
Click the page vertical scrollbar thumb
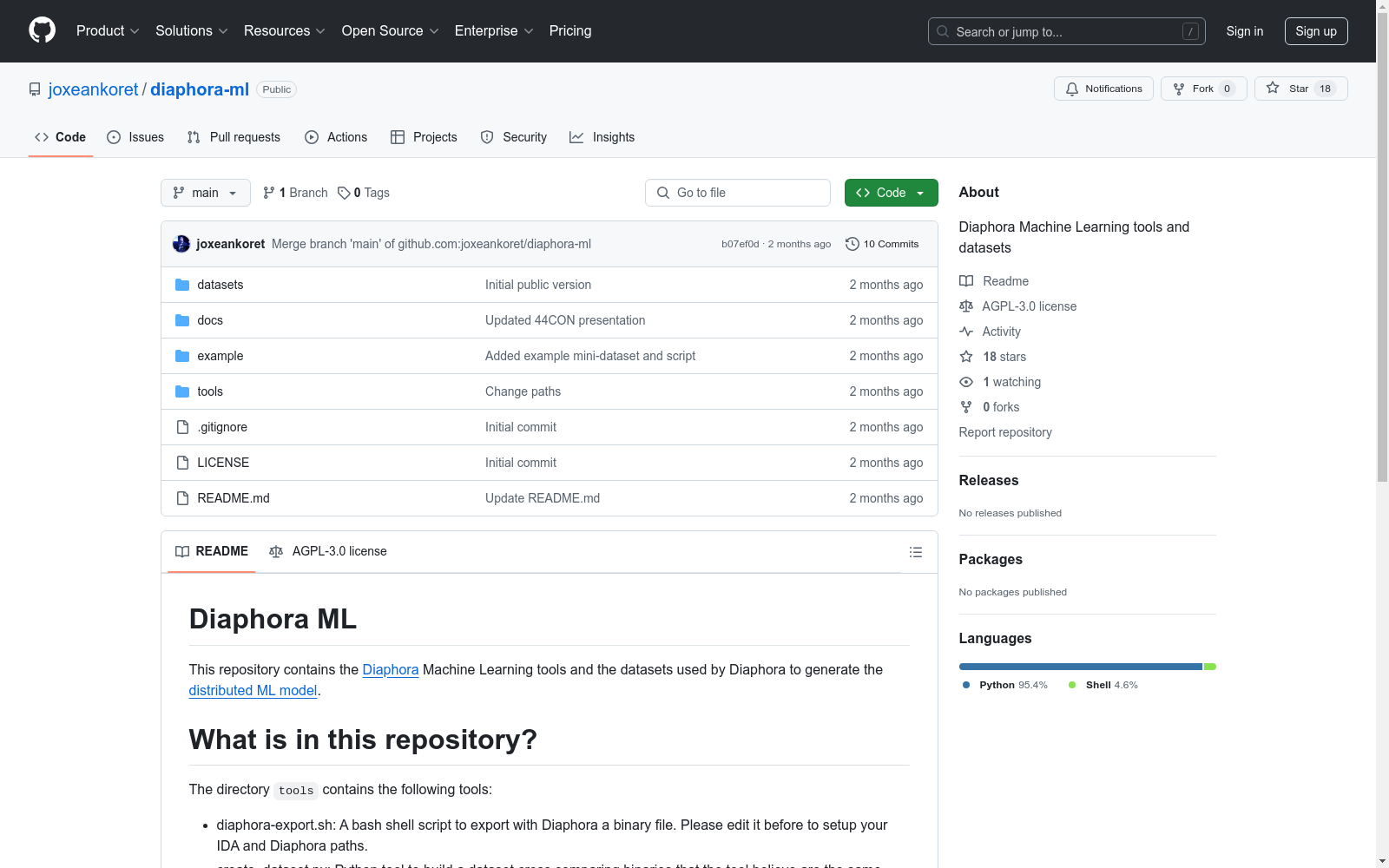click(x=1382, y=247)
